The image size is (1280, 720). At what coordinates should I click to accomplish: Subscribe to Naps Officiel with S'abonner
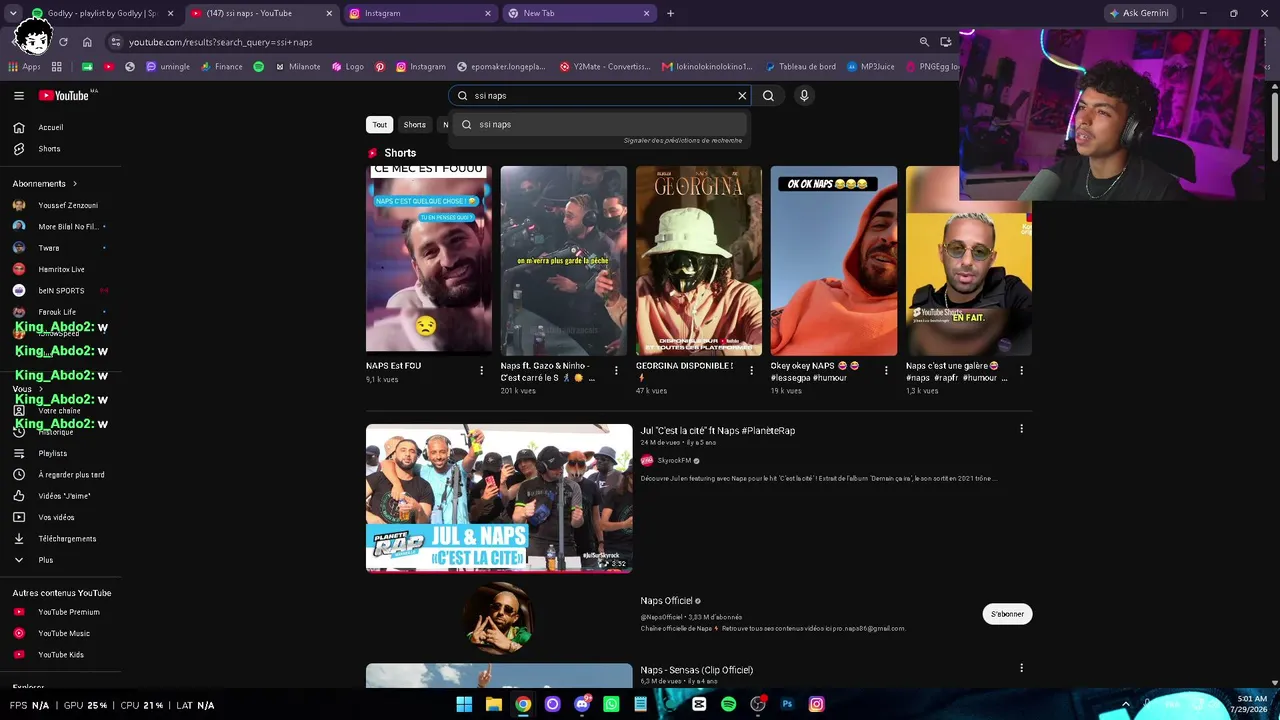[x=1007, y=614]
